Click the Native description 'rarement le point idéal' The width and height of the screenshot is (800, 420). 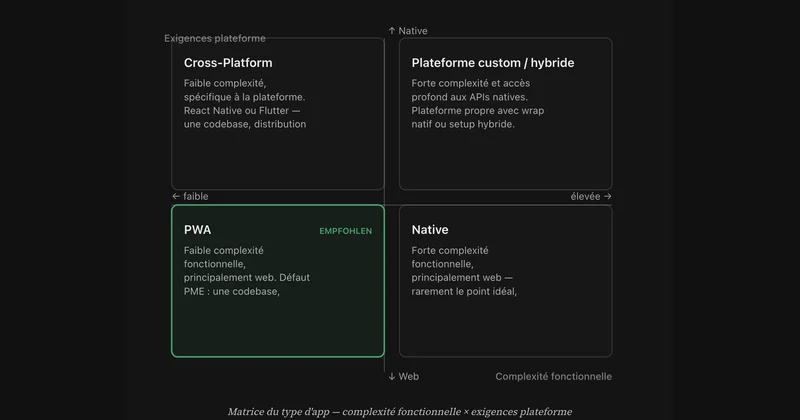coord(464,271)
